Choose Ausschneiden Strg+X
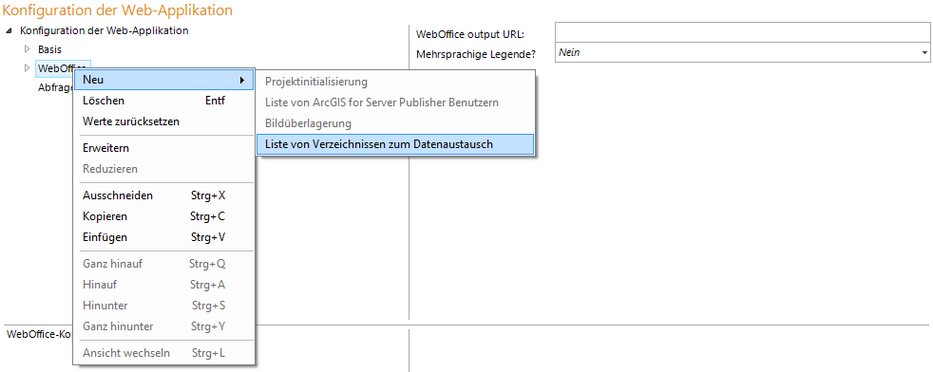The height and width of the screenshot is (372, 933). point(164,195)
